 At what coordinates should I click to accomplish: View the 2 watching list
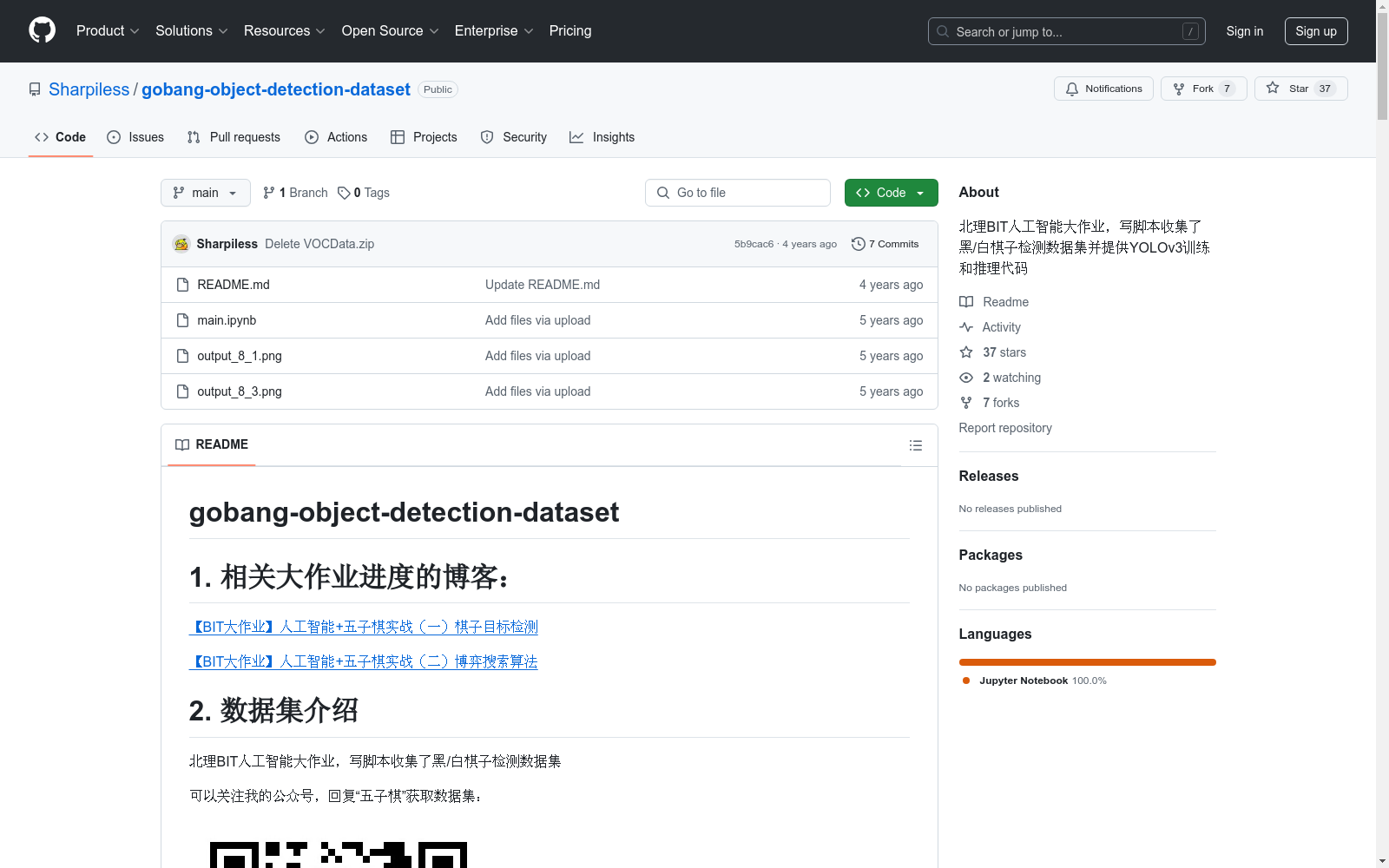point(1000,378)
